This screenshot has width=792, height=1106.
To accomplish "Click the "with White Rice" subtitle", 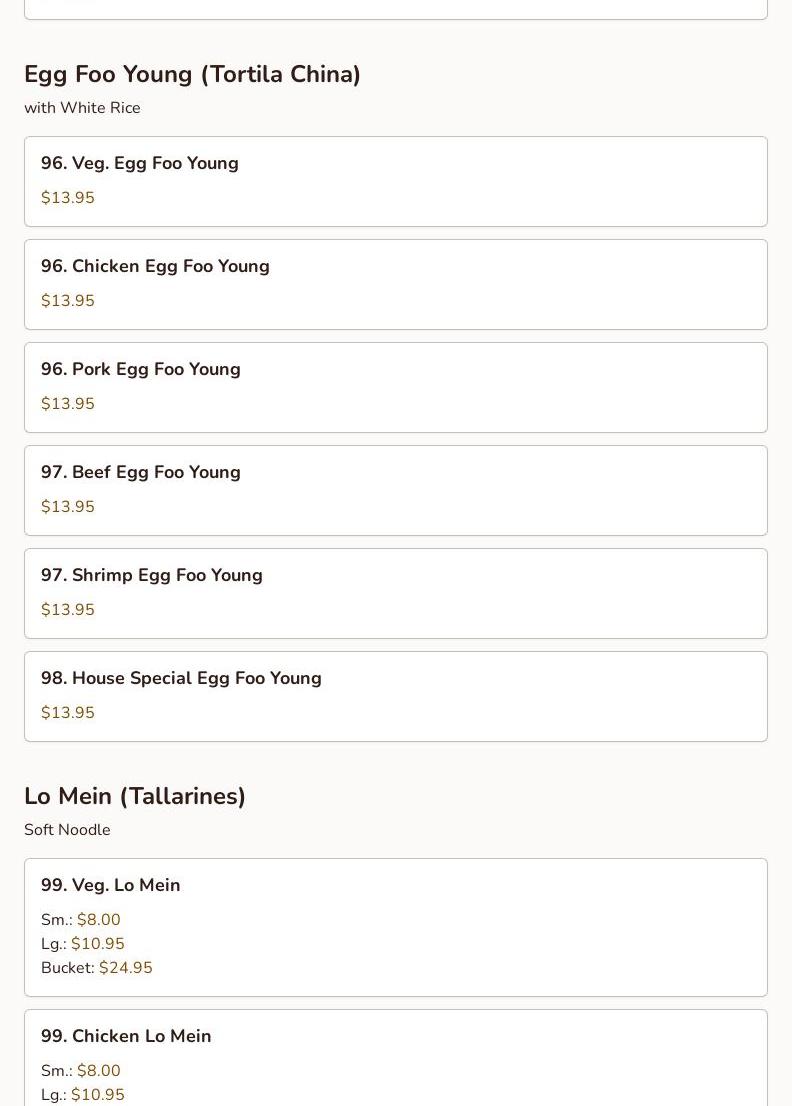I will 82,108.
